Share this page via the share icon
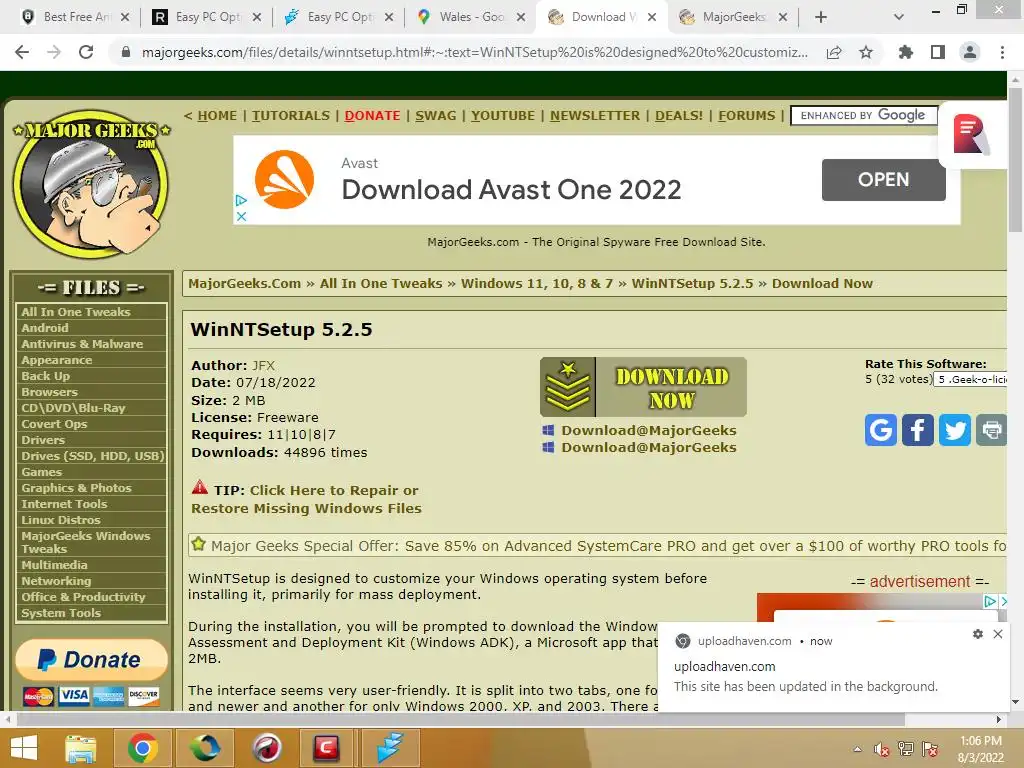 coord(834,52)
